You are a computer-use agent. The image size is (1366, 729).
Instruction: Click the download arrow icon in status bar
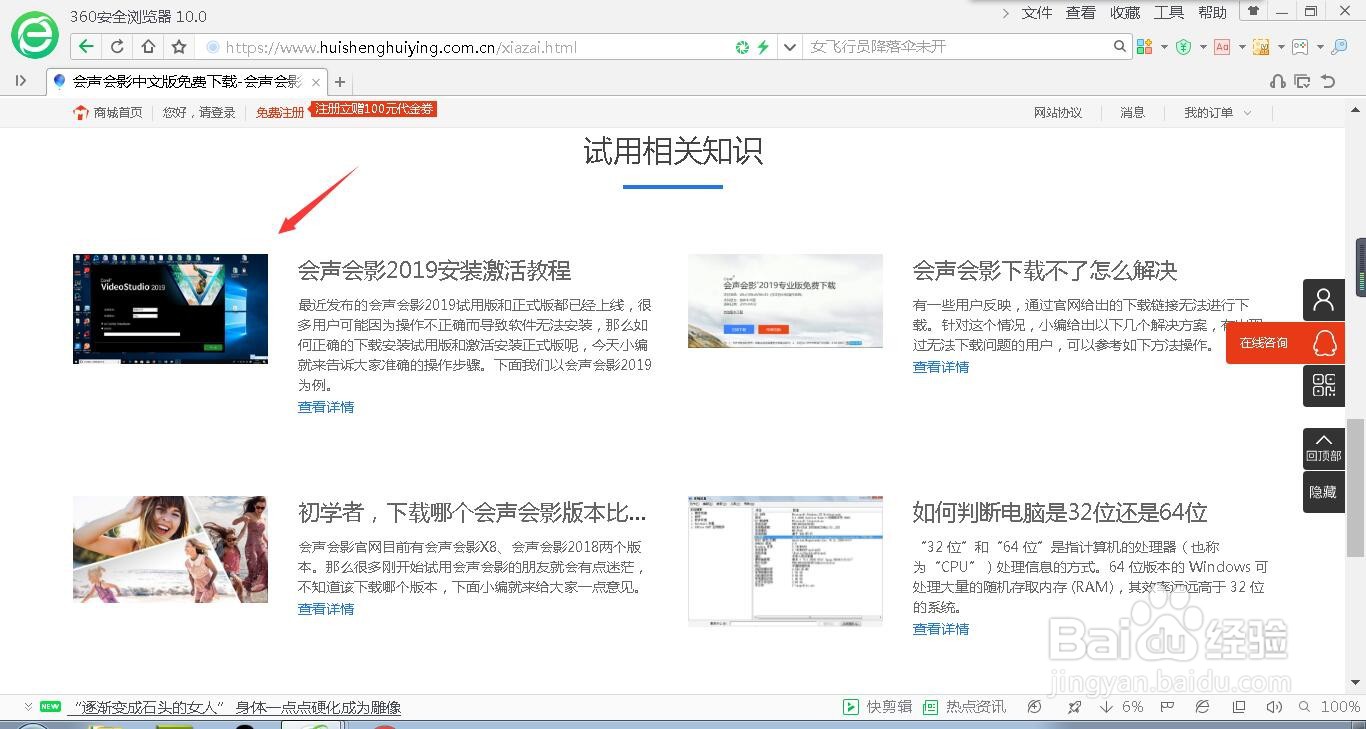point(1106,707)
